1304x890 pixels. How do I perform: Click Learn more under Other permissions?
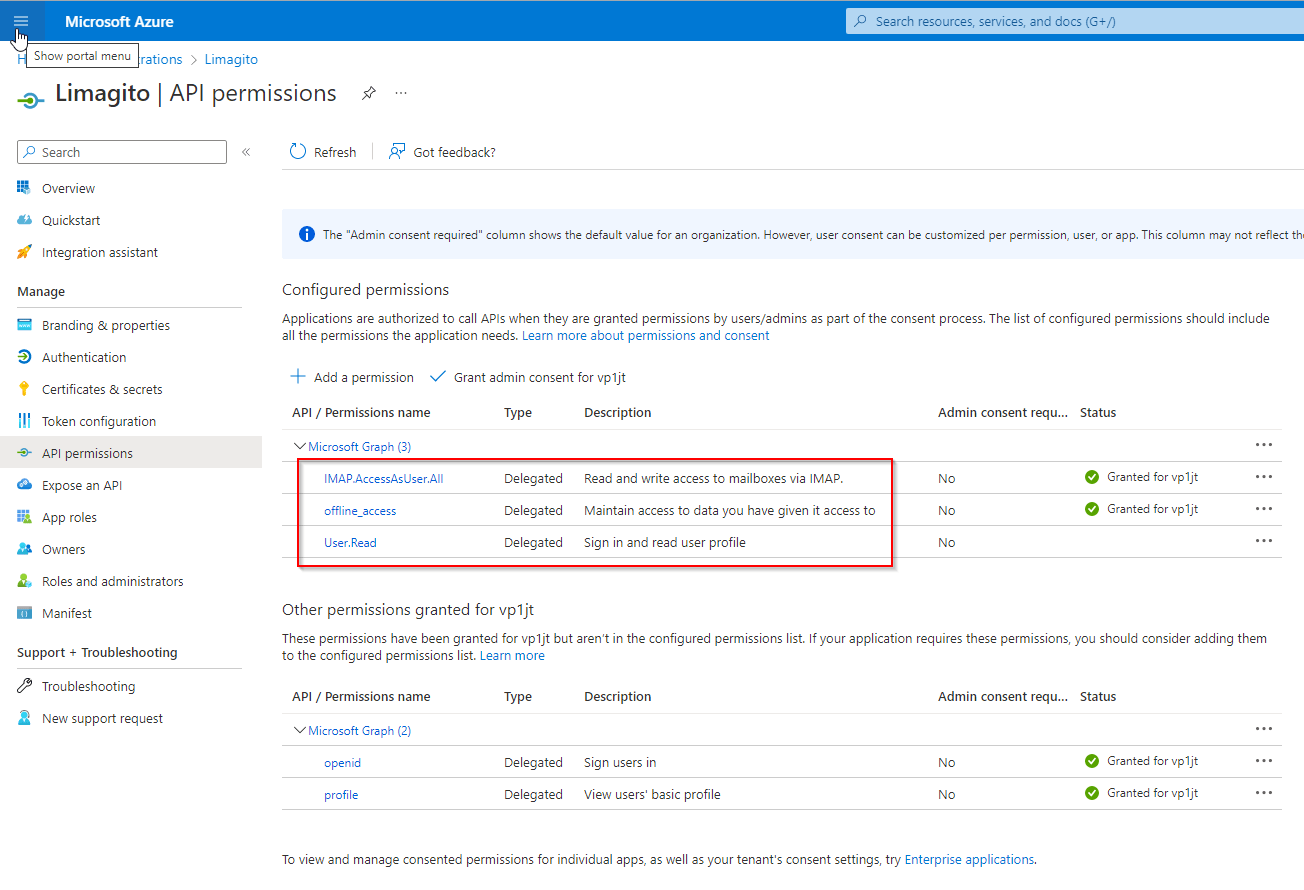click(x=512, y=655)
